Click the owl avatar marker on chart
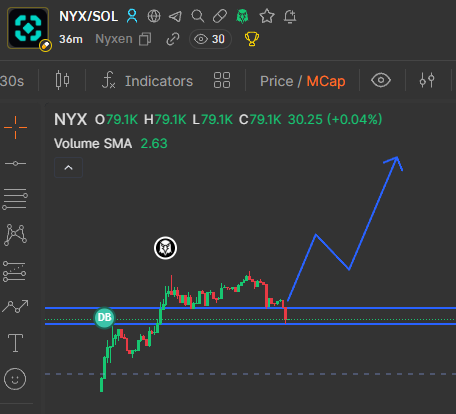The image size is (456, 414). point(165,248)
